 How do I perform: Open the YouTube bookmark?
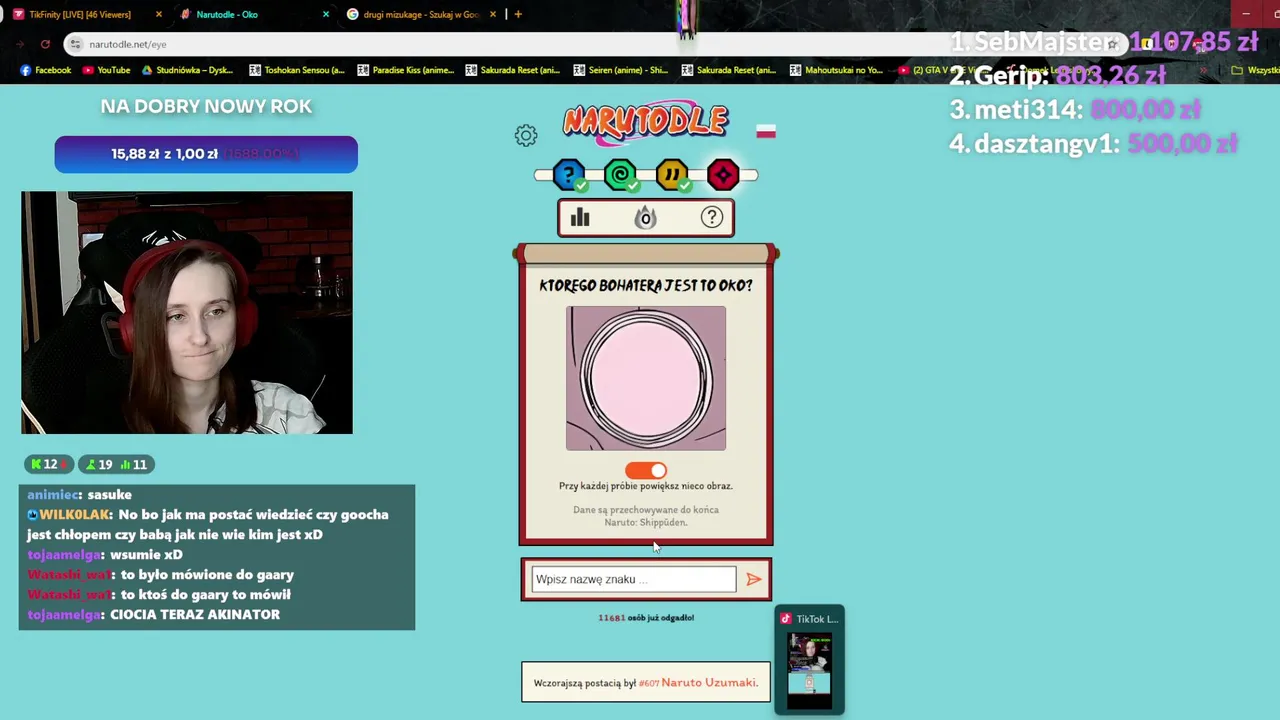click(107, 70)
